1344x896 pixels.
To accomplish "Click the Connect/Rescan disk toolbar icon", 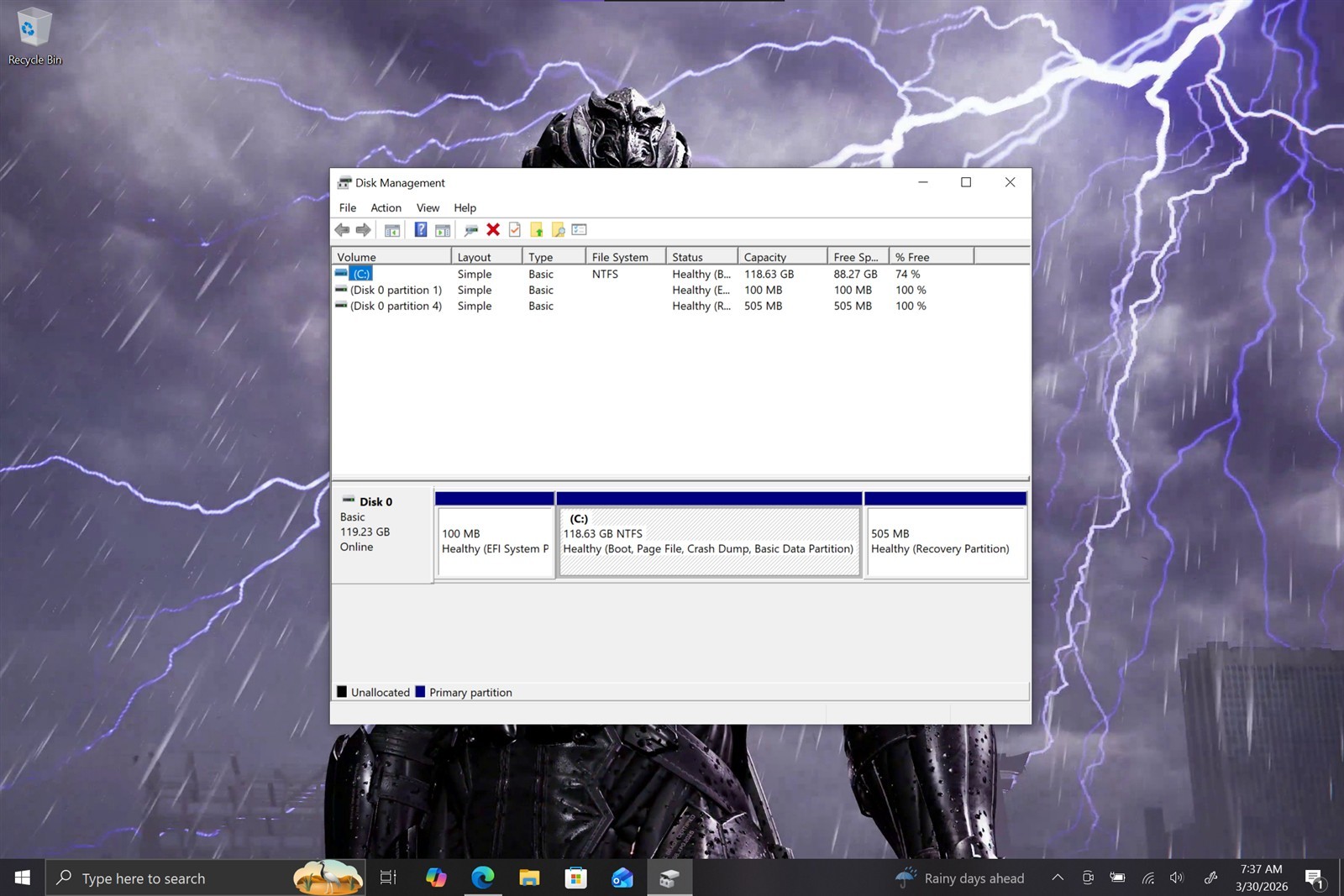I will click(471, 230).
